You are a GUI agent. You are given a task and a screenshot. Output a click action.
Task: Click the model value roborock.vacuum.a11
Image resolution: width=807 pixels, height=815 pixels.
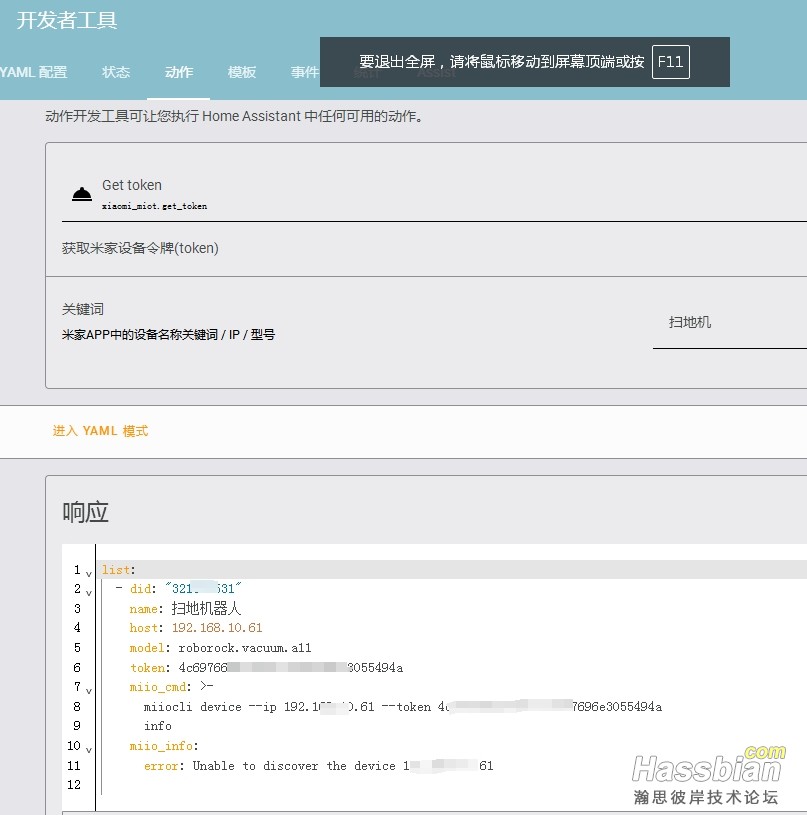click(245, 648)
